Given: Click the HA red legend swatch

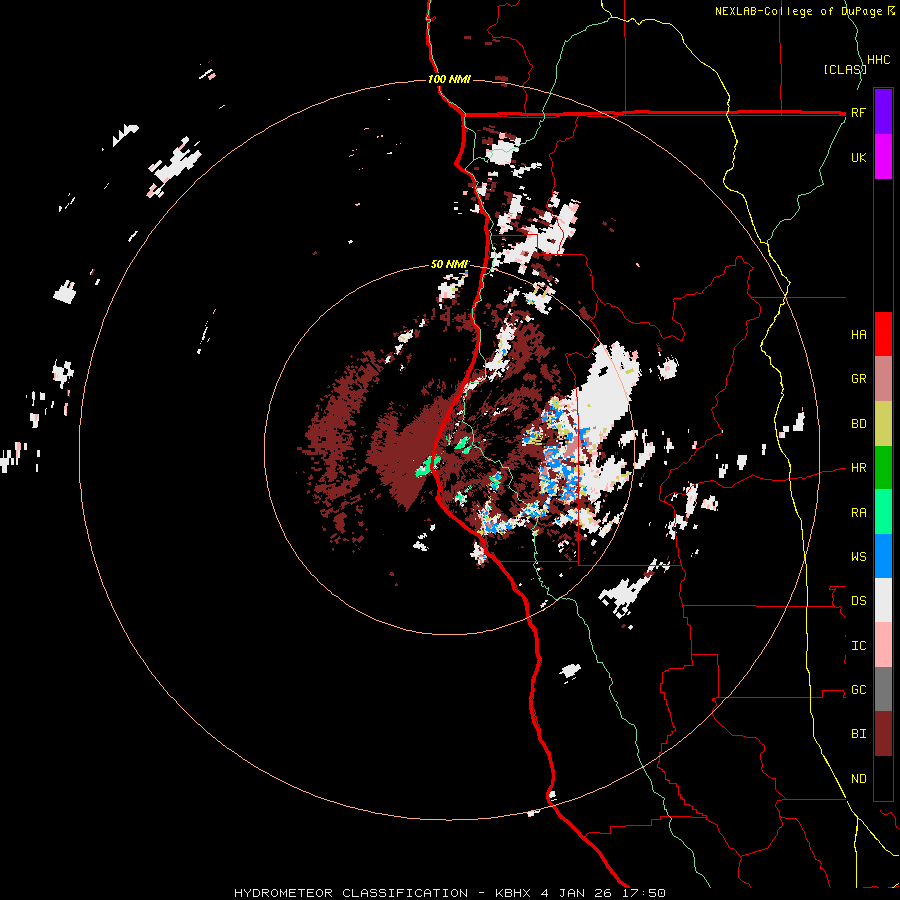Looking at the screenshot, I should (883, 334).
